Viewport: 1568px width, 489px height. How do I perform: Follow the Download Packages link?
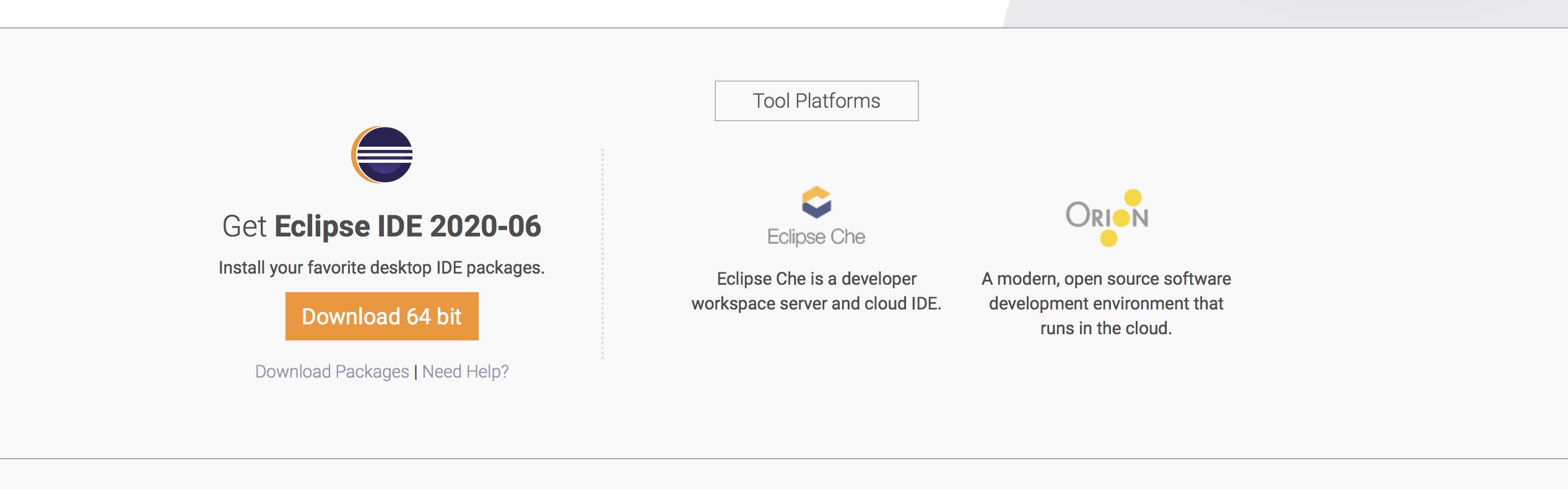point(332,371)
